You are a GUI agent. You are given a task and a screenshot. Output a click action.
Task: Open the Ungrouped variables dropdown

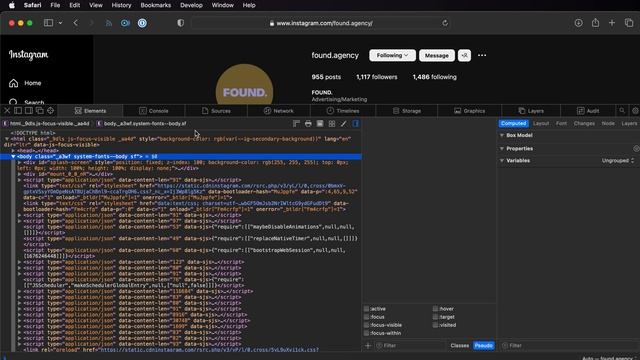618,160
